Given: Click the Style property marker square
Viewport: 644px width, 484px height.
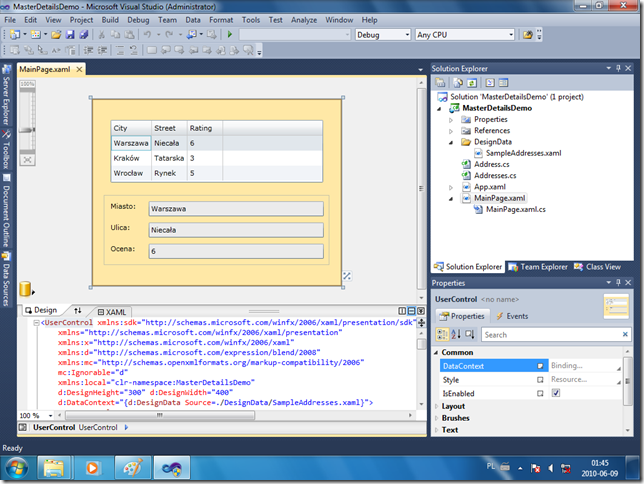Looking at the screenshot, I should [x=540, y=380].
